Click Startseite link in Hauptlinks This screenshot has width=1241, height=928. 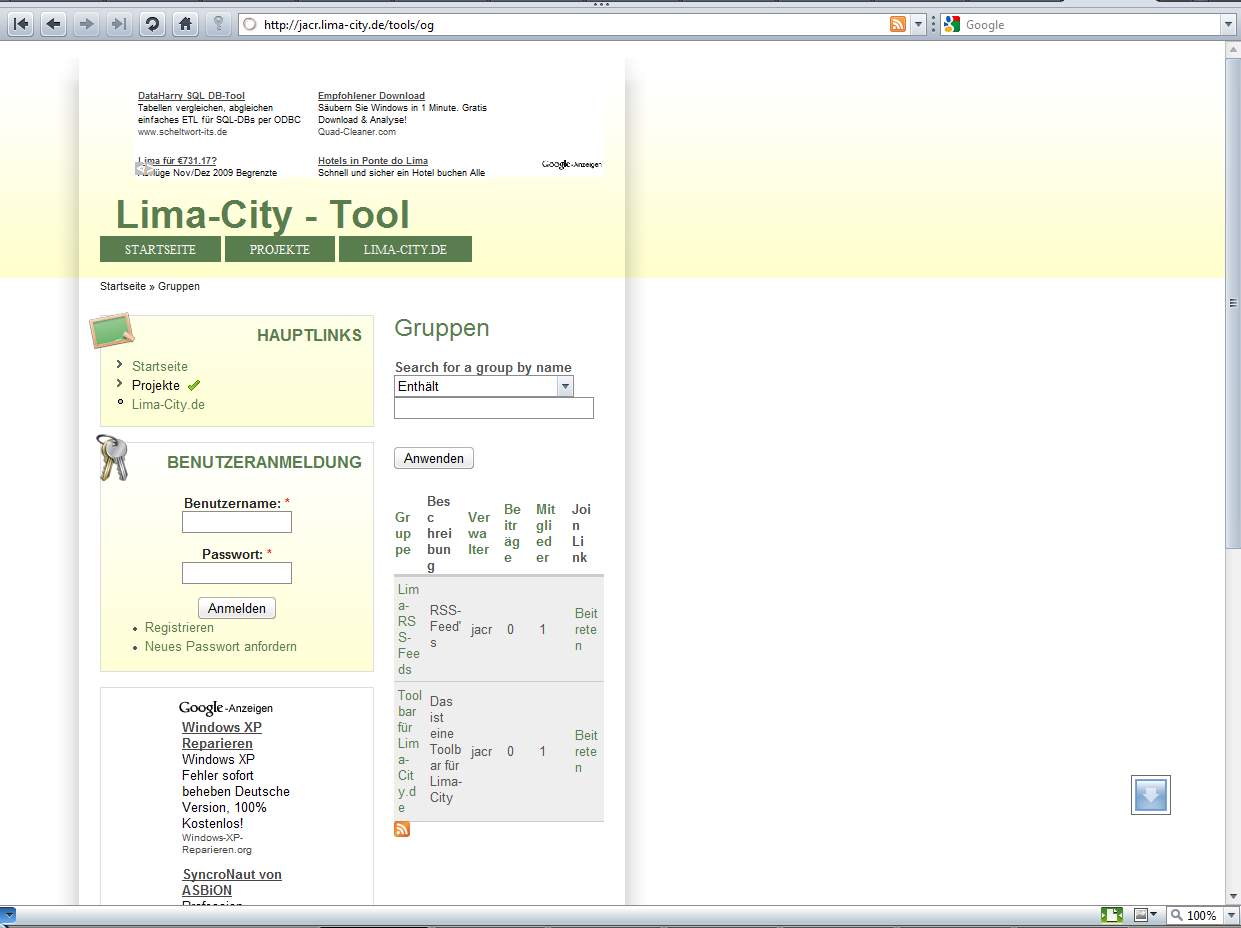[160, 366]
